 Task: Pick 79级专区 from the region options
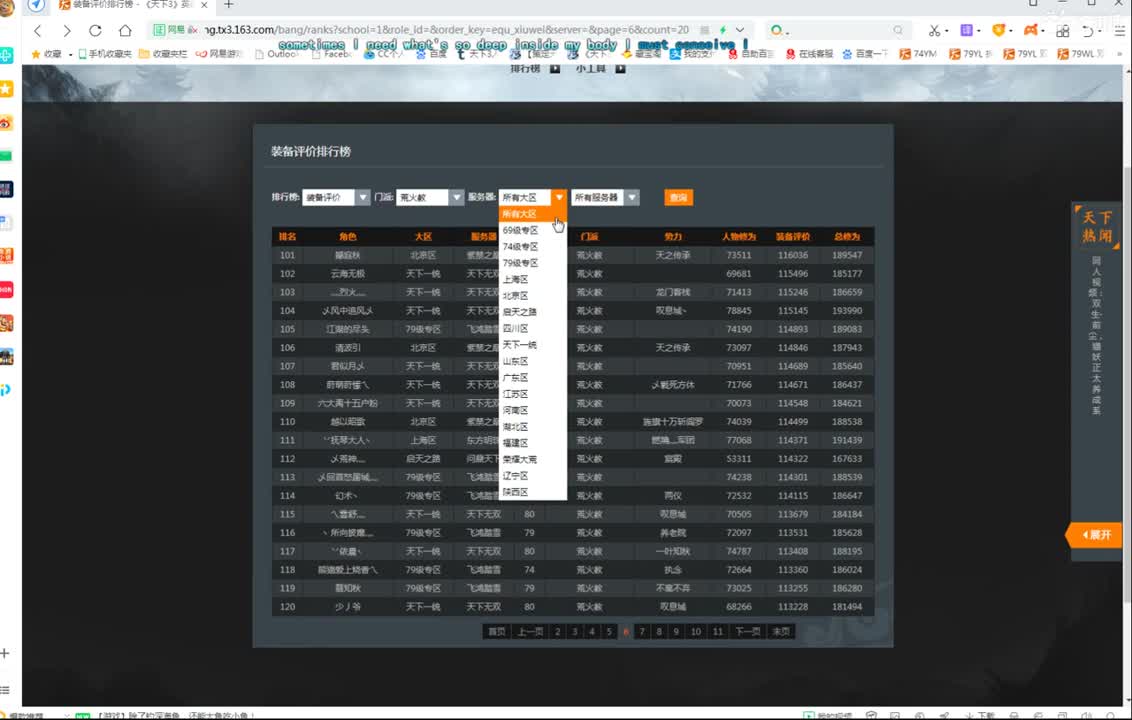(x=520, y=263)
